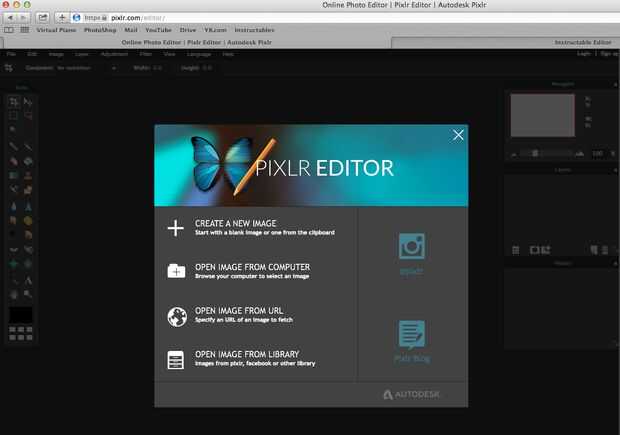Select the Lasso tool
The height and width of the screenshot is (435, 620).
point(28,115)
